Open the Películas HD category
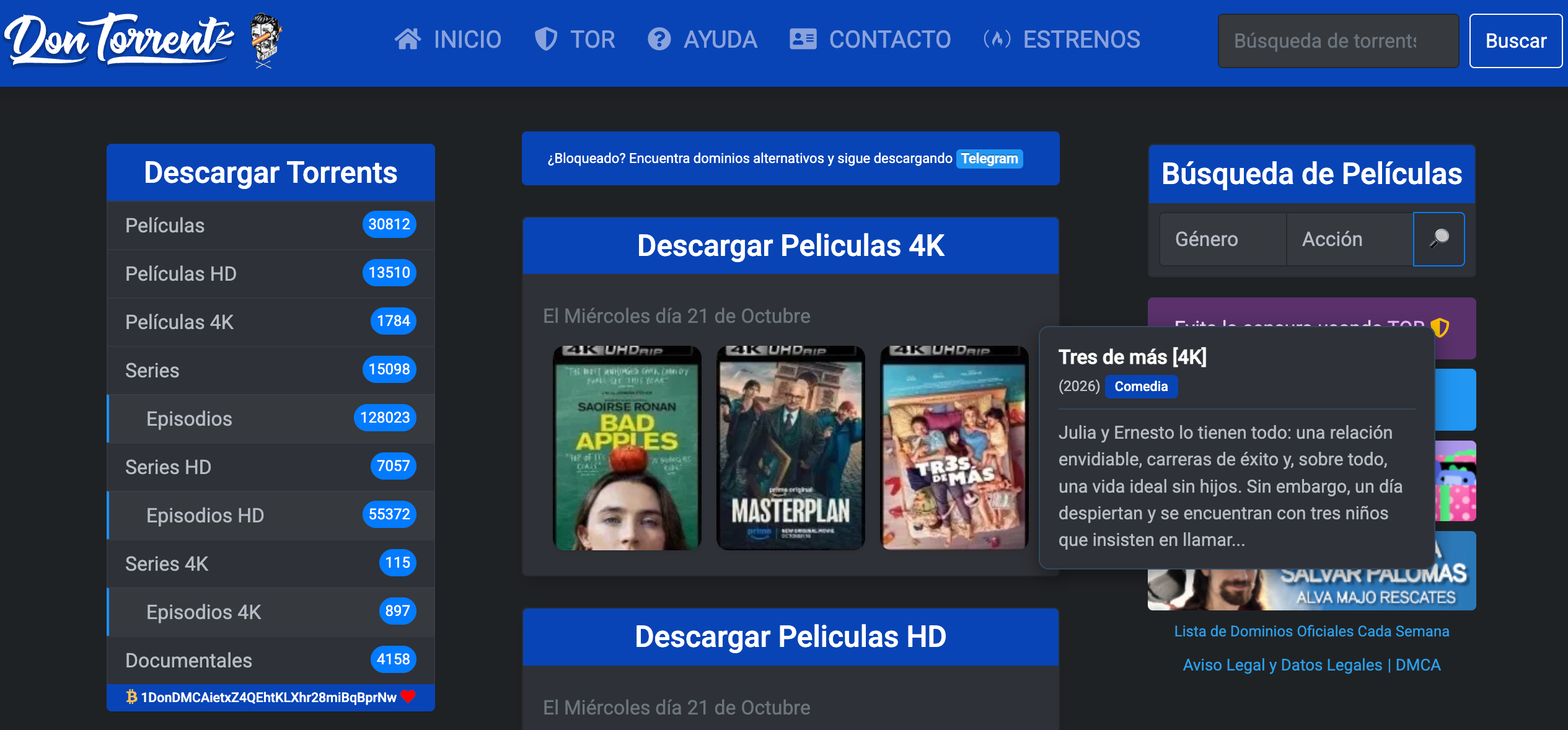 [271, 274]
